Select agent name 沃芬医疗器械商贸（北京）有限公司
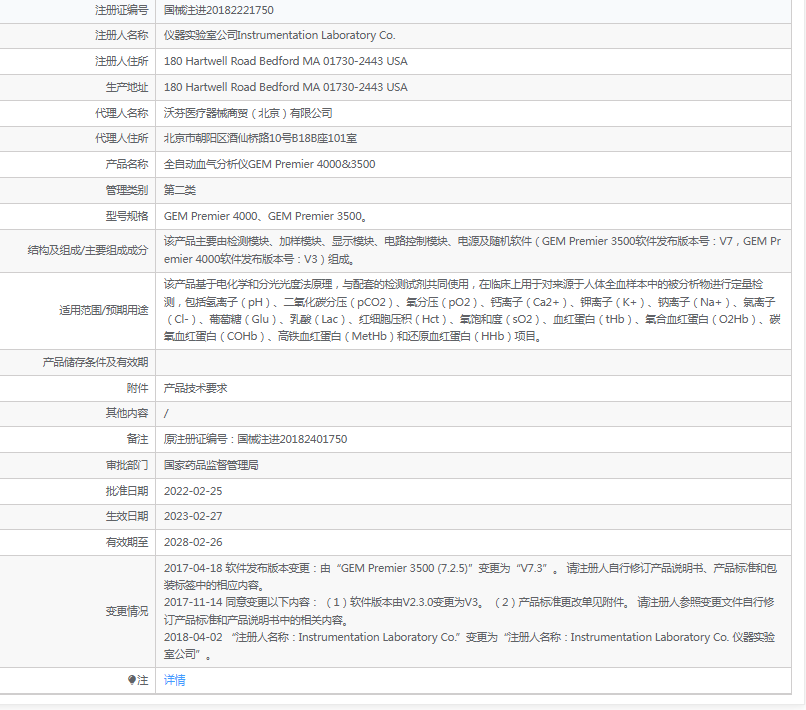 point(248,113)
